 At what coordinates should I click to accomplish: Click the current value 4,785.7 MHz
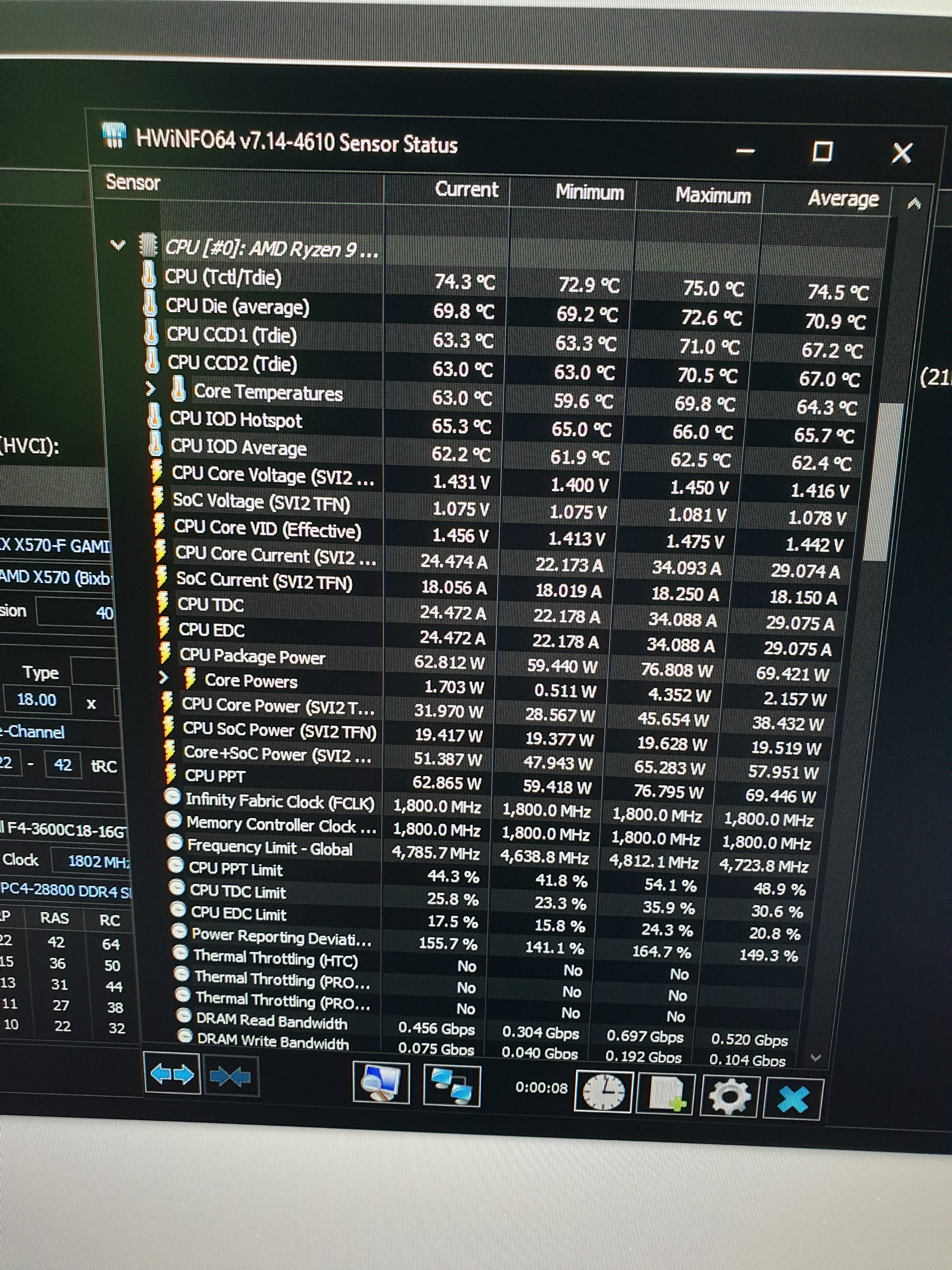point(436,853)
